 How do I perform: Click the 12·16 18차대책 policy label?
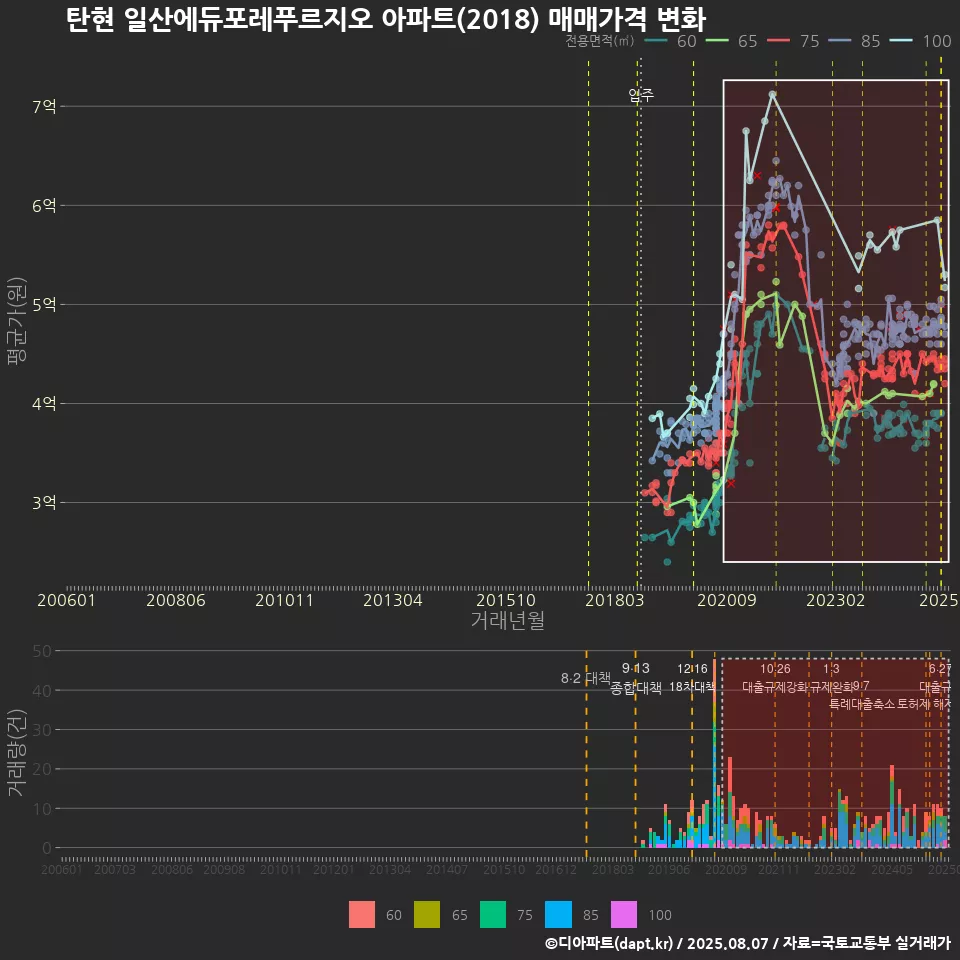click(x=692, y=678)
